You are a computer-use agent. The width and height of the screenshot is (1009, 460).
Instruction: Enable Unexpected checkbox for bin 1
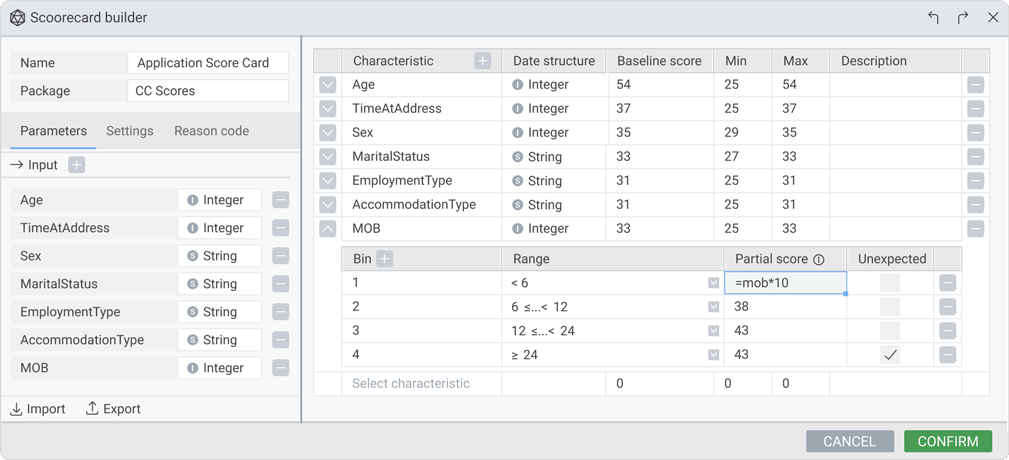[x=890, y=283]
